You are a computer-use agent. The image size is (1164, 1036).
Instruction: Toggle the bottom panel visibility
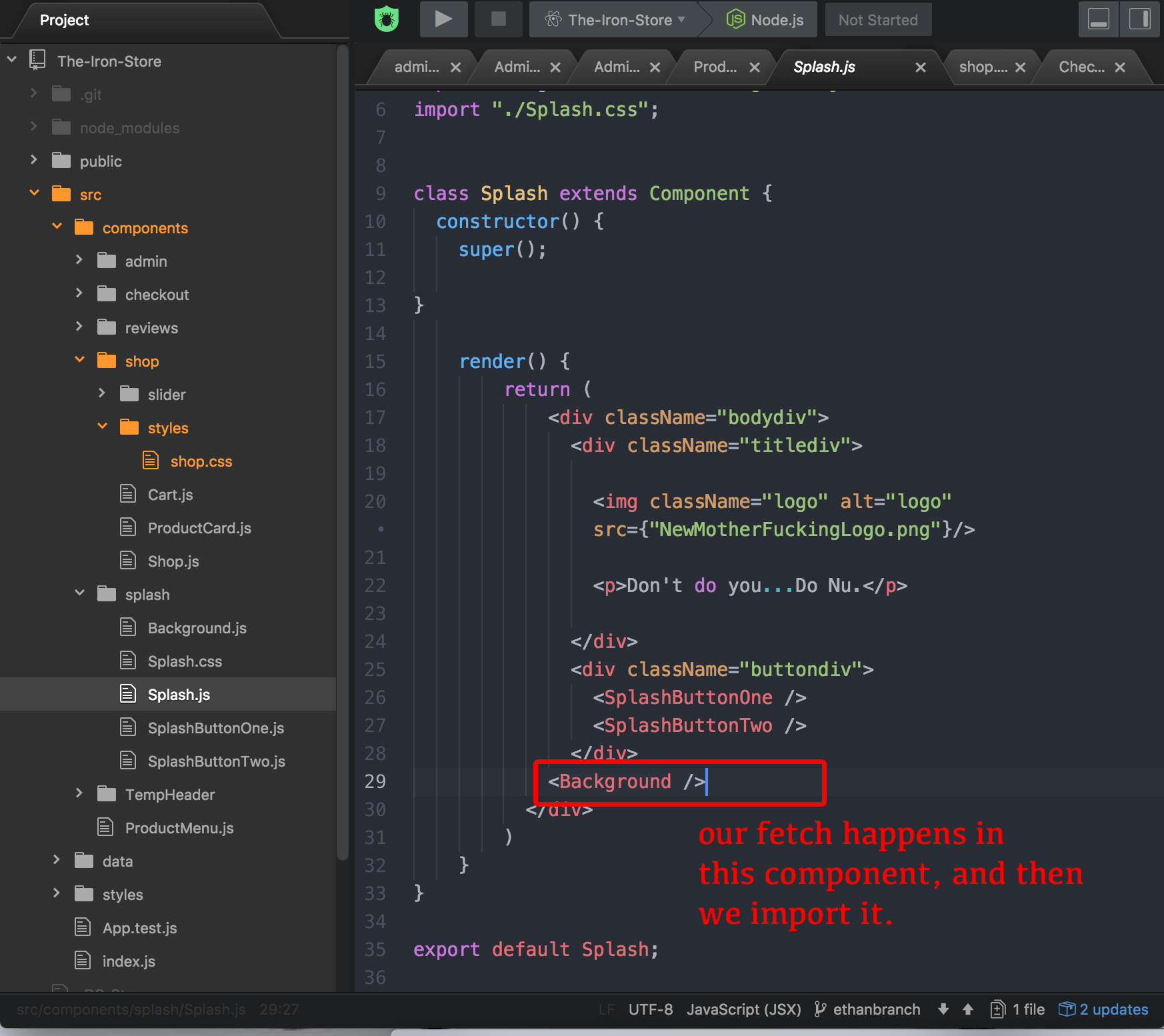pos(1098,19)
